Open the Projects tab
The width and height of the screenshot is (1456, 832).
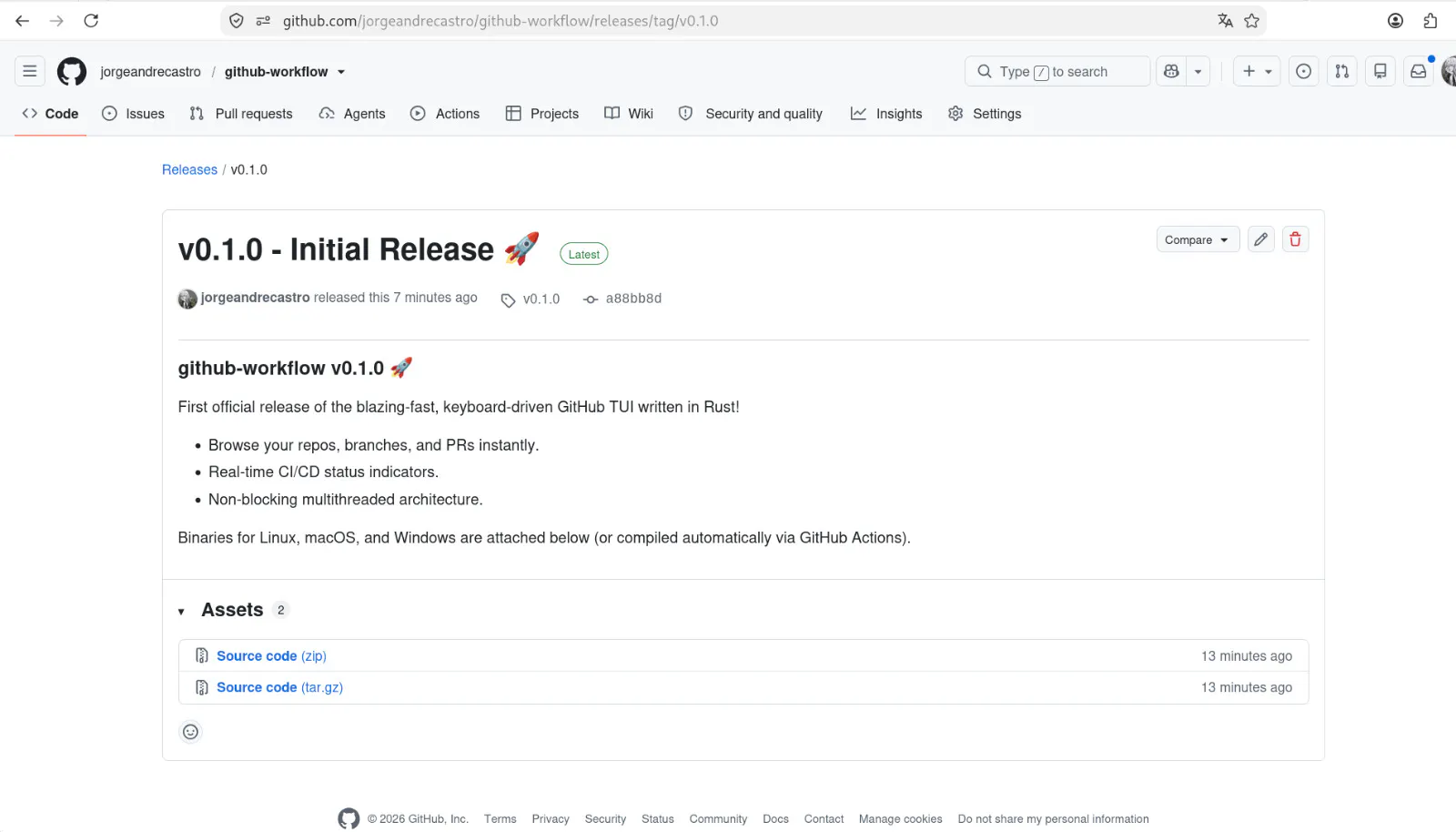point(542,114)
